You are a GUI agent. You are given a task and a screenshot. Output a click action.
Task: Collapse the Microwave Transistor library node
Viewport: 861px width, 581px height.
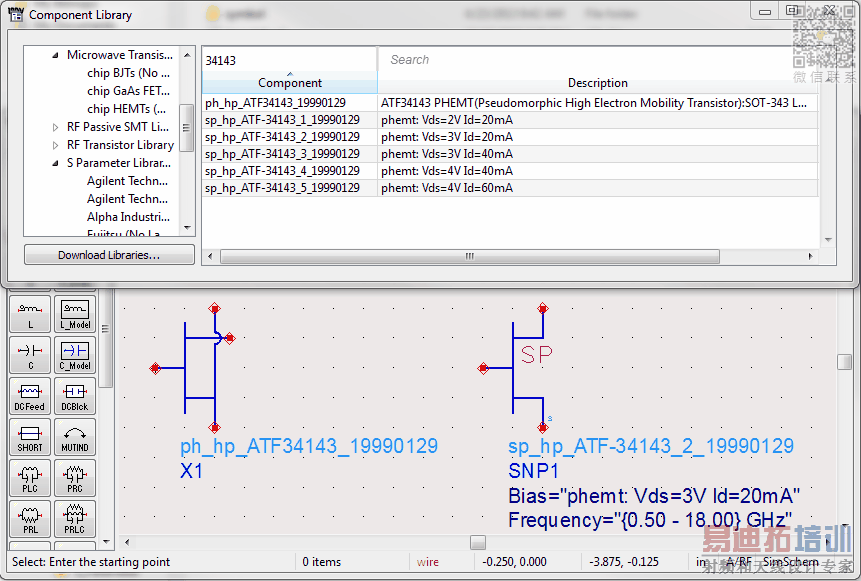pos(56,56)
